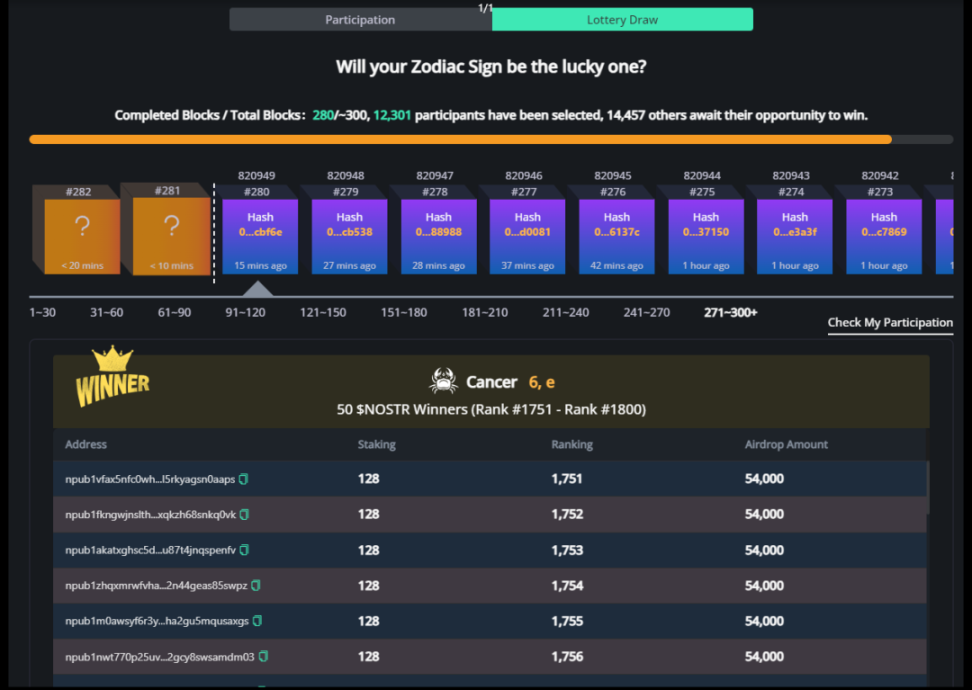Select the Lottery Draw tab
Viewport: 972px width, 690px height.
click(622, 20)
